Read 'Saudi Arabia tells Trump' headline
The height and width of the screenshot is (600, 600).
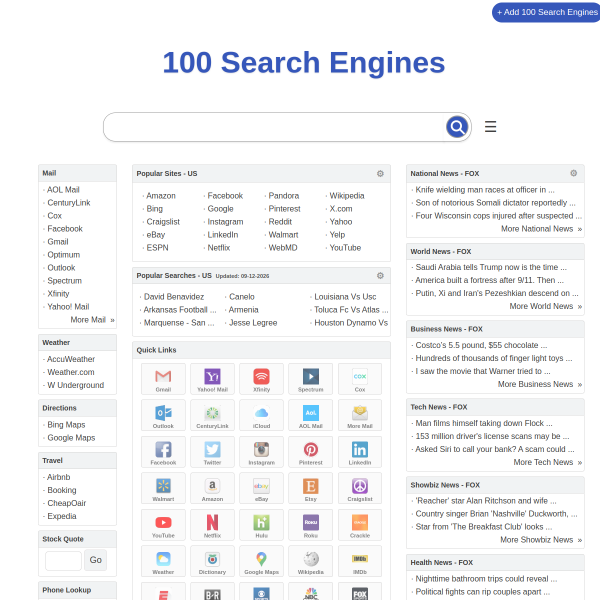491,267
